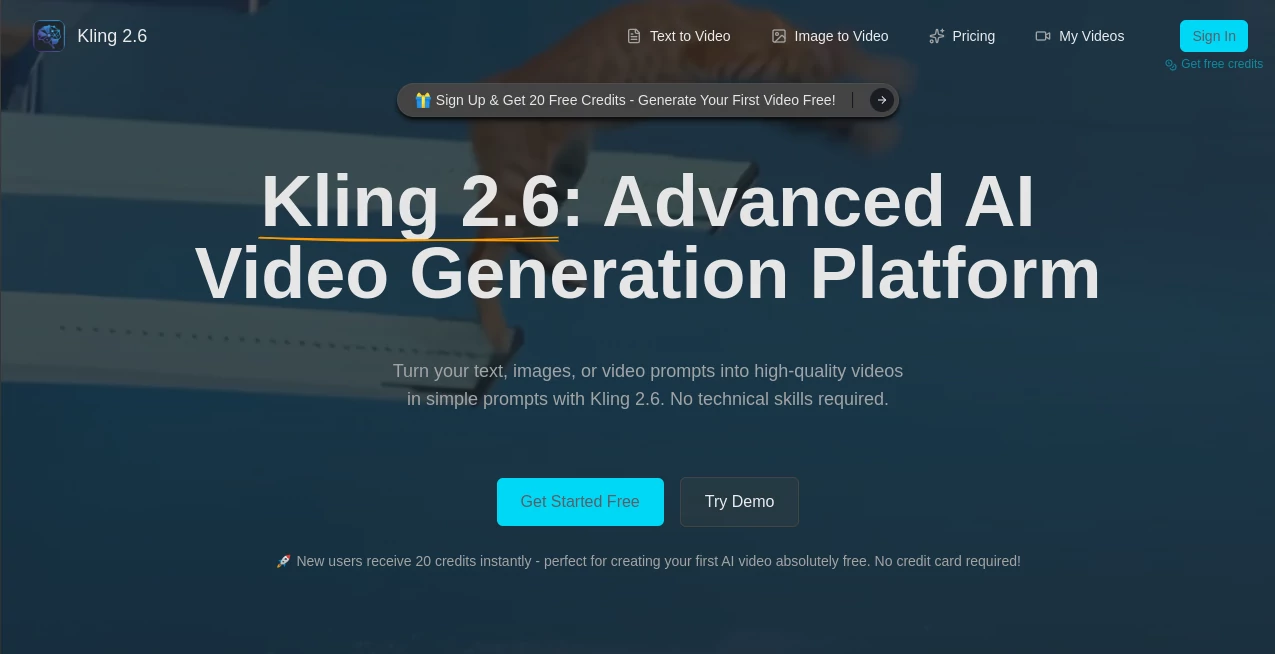The width and height of the screenshot is (1275, 654).
Task: Click the 'New users receive 20 credits' note
Action: pyautogui.click(x=648, y=561)
